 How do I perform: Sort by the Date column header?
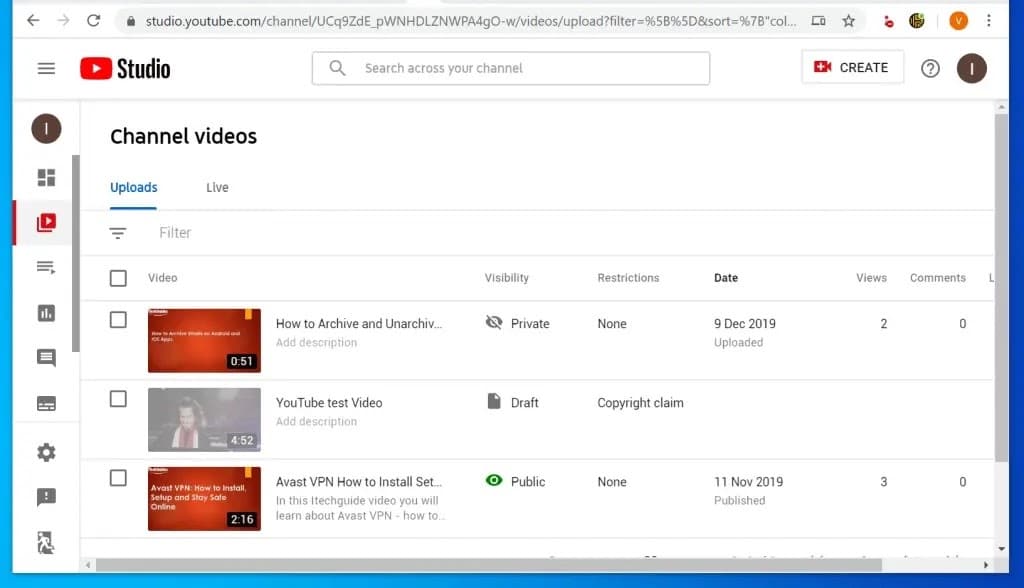(x=726, y=278)
